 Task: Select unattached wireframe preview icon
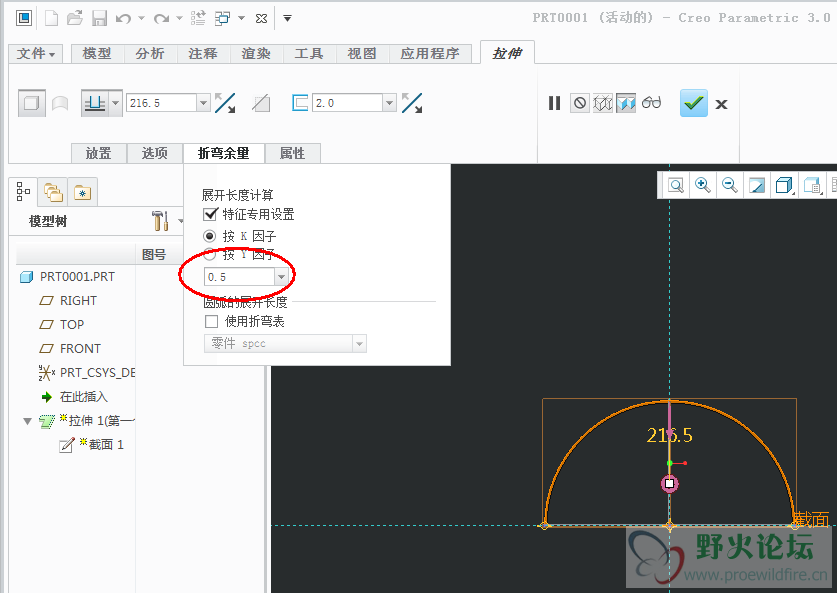603,103
